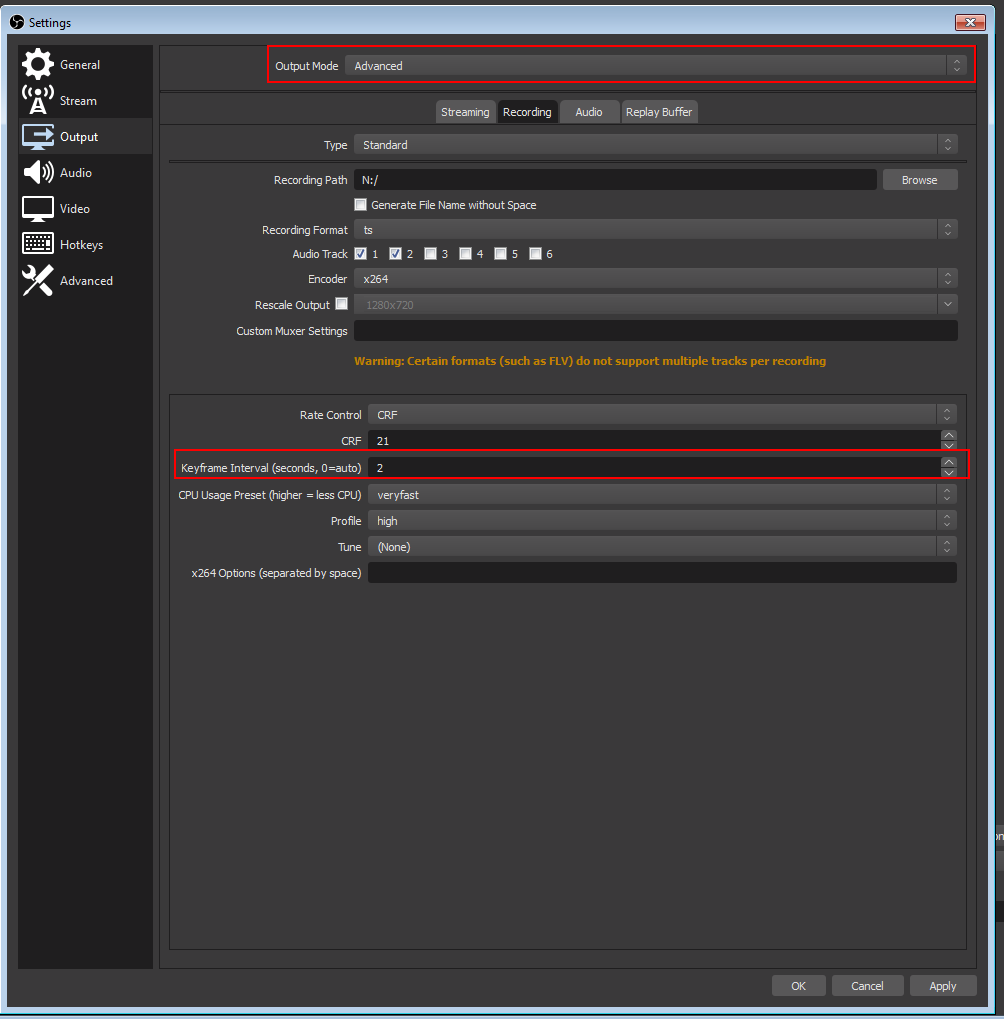1004x1019 pixels.
Task: Open the Output Mode dropdown
Action: 655,66
